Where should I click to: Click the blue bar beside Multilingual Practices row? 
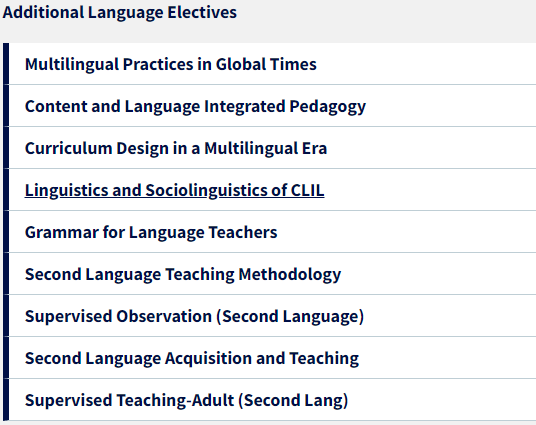pos(6,64)
